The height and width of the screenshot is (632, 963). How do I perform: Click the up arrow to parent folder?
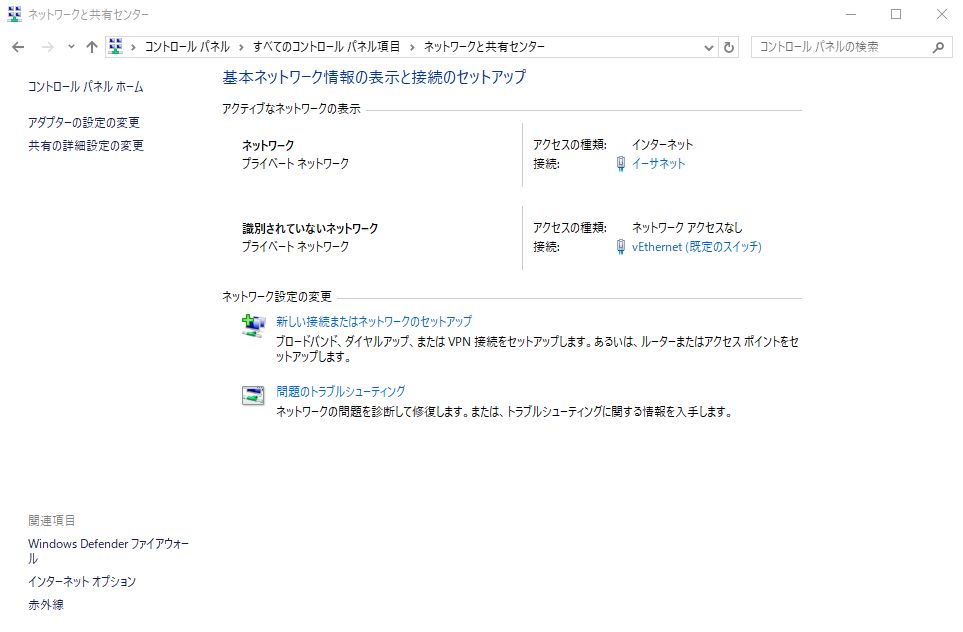(92, 47)
